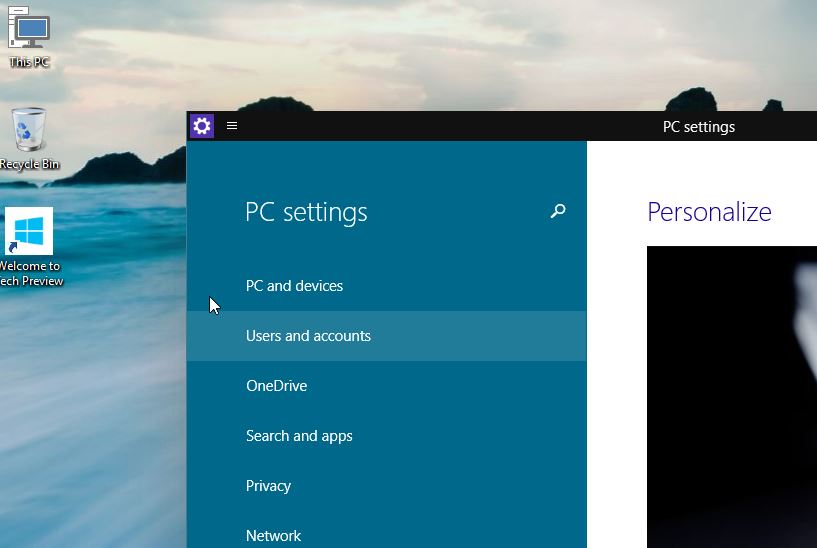The image size is (817, 548).
Task: Open Privacy settings
Action: click(268, 486)
